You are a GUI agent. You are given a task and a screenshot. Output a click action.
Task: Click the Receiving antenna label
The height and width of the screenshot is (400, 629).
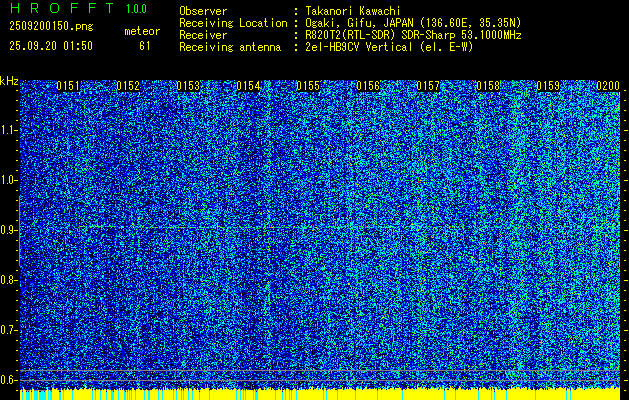pos(230,47)
